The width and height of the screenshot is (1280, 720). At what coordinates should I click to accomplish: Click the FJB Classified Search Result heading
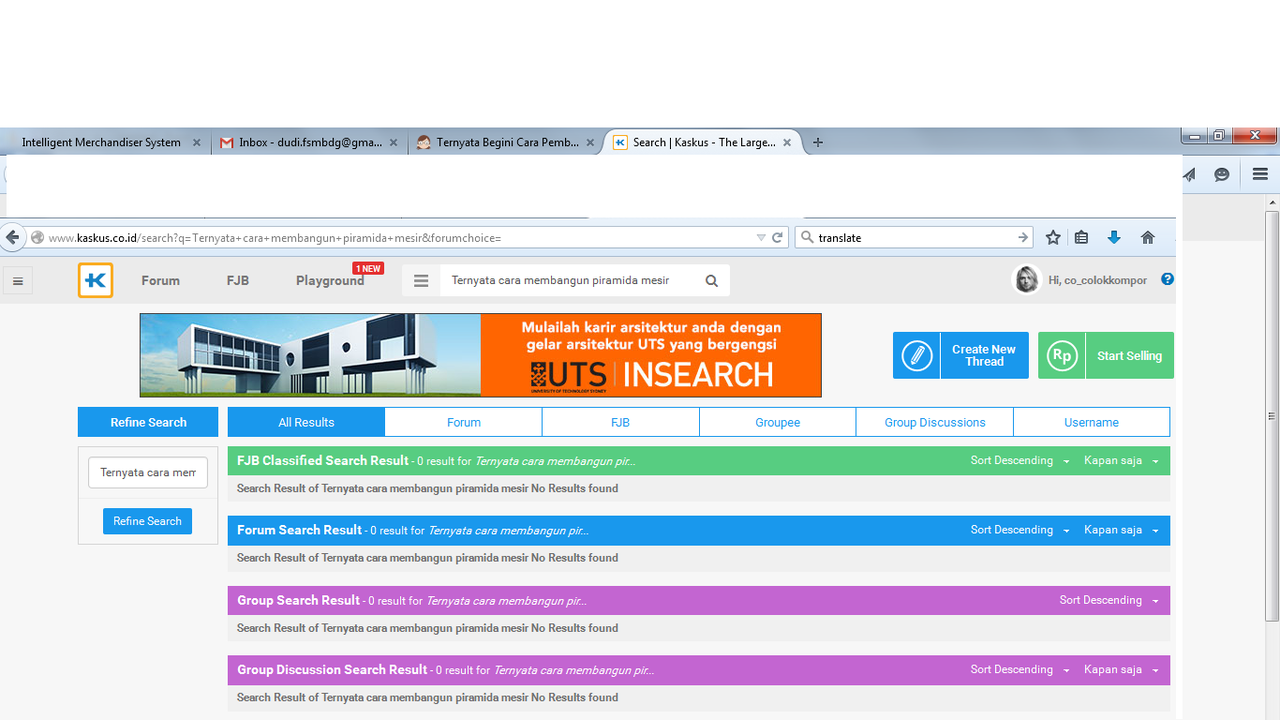[x=323, y=461]
